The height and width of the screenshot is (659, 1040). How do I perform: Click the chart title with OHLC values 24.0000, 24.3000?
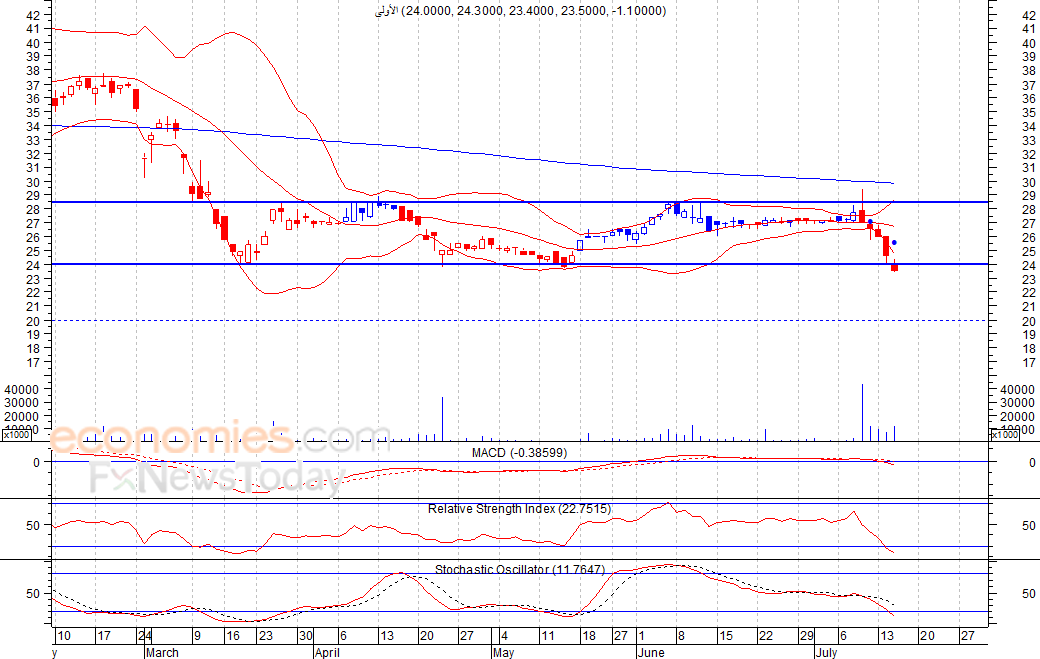(x=521, y=11)
